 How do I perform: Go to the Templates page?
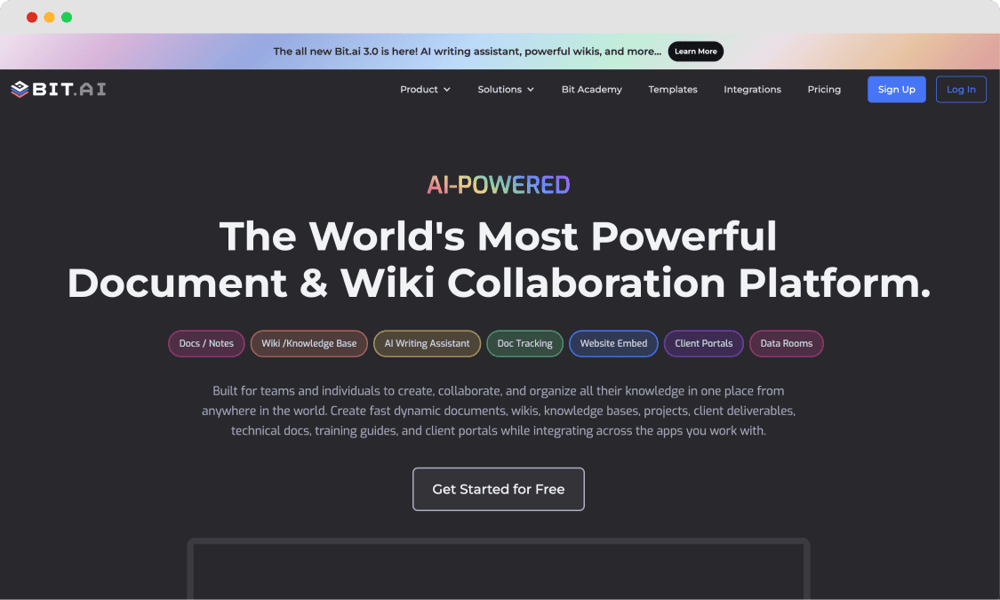(672, 89)
